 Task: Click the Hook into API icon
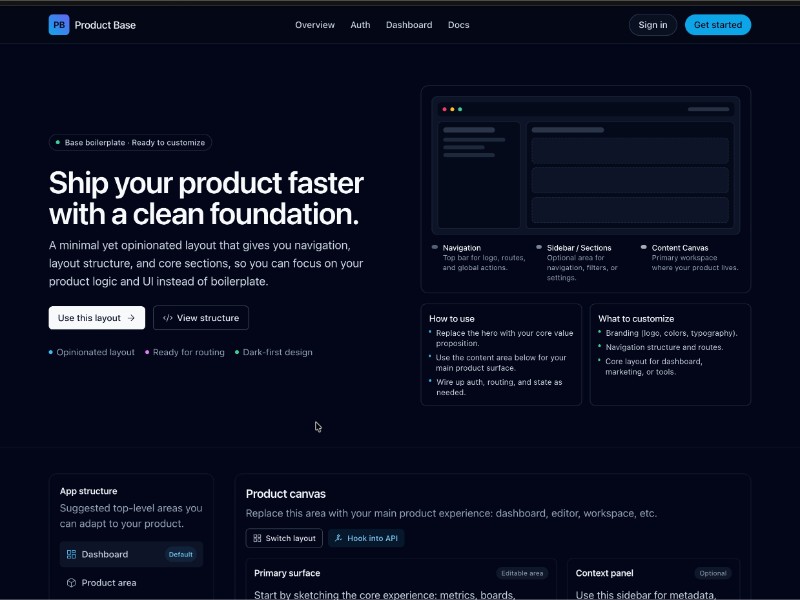click(338, 538)
